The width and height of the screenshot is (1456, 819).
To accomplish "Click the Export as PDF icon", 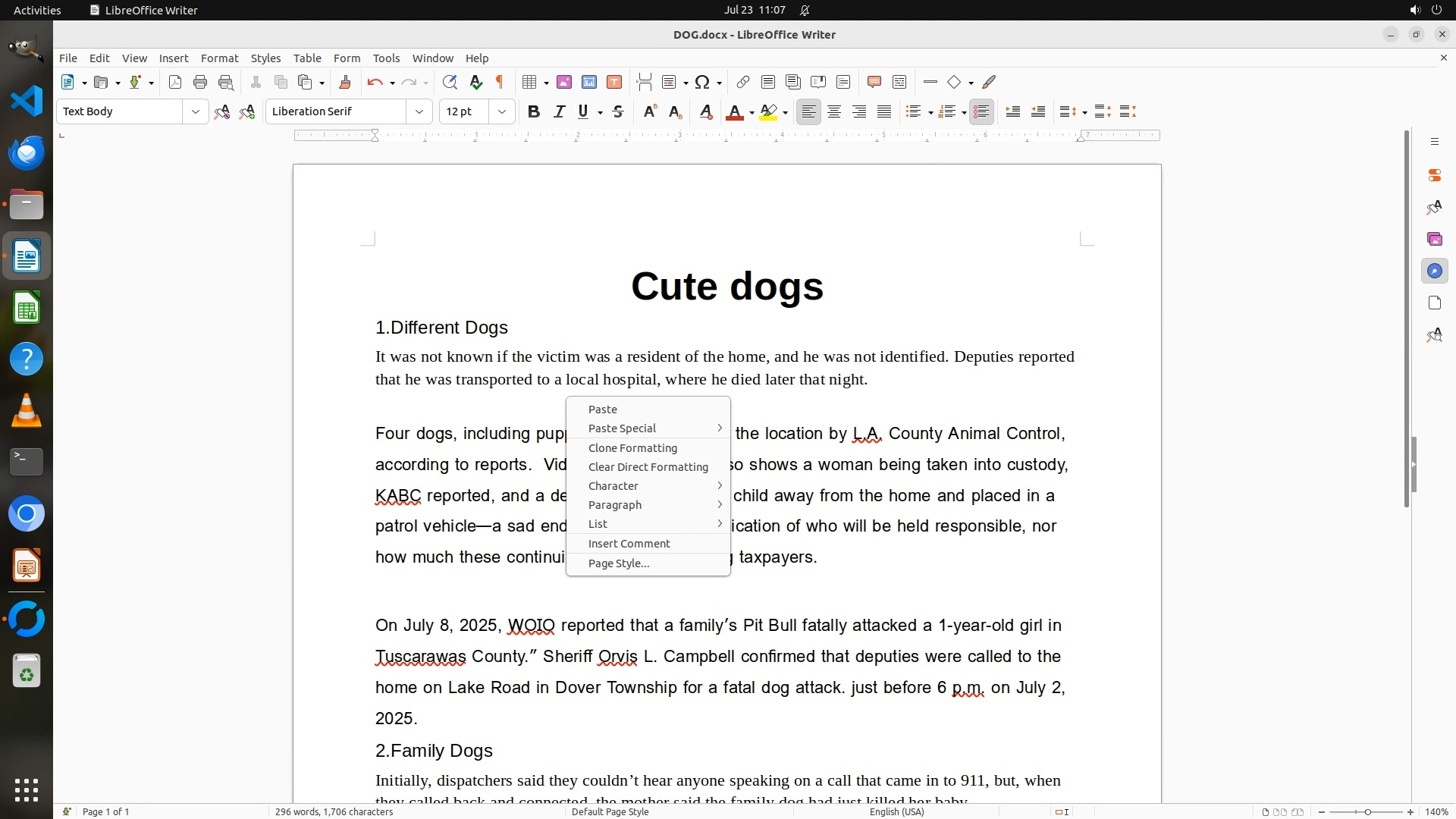I will point(175,82).
